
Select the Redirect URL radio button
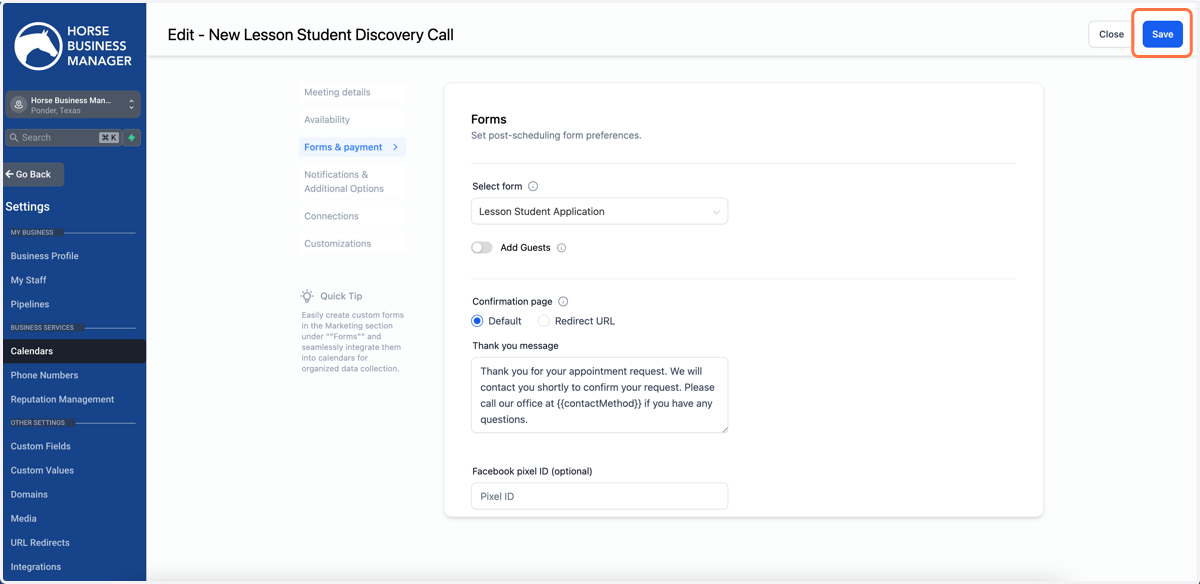tap(544, 321)
